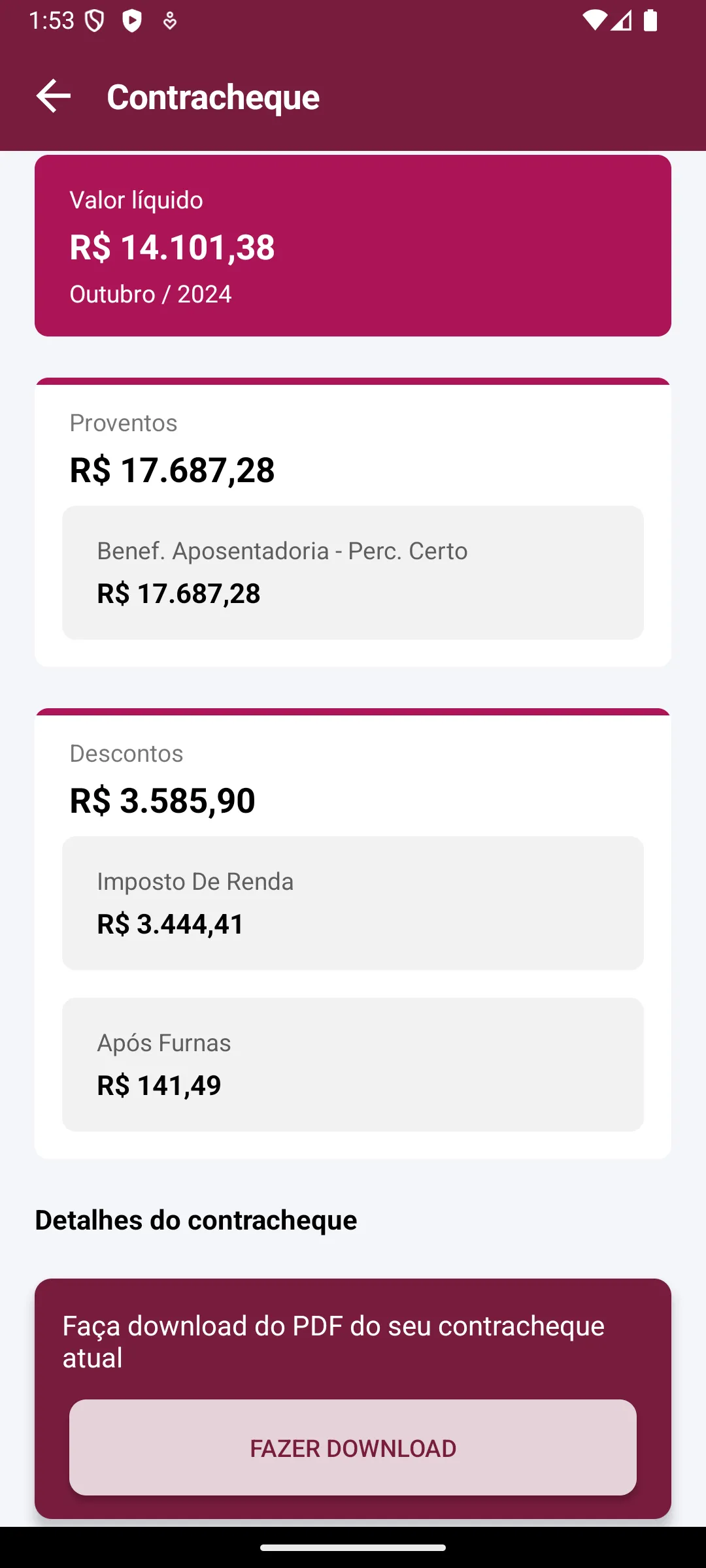Tap the clock showing 1:53

point(52,21)
